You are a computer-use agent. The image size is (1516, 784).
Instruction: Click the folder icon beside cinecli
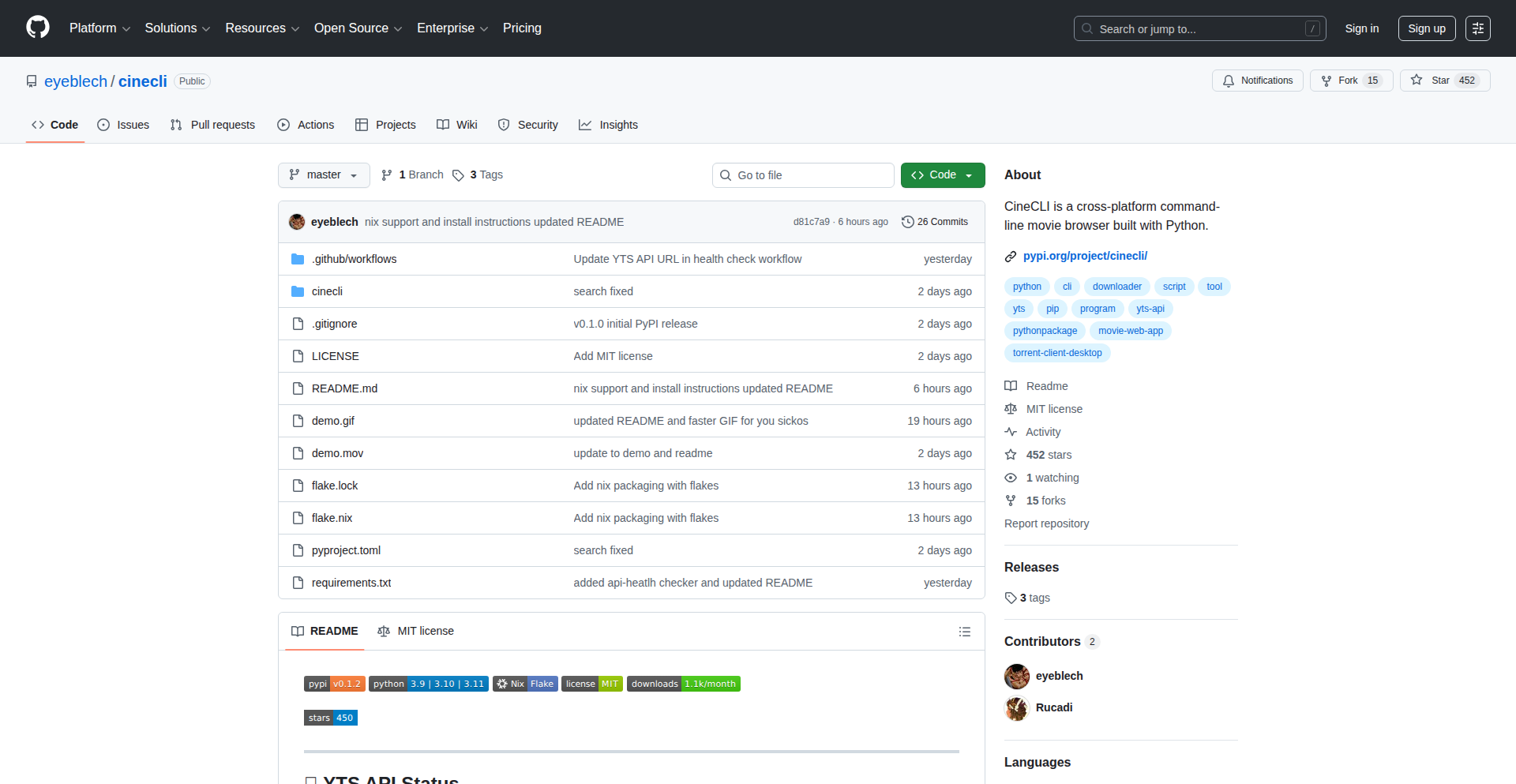pyautogui.click(x=298, y=291)
